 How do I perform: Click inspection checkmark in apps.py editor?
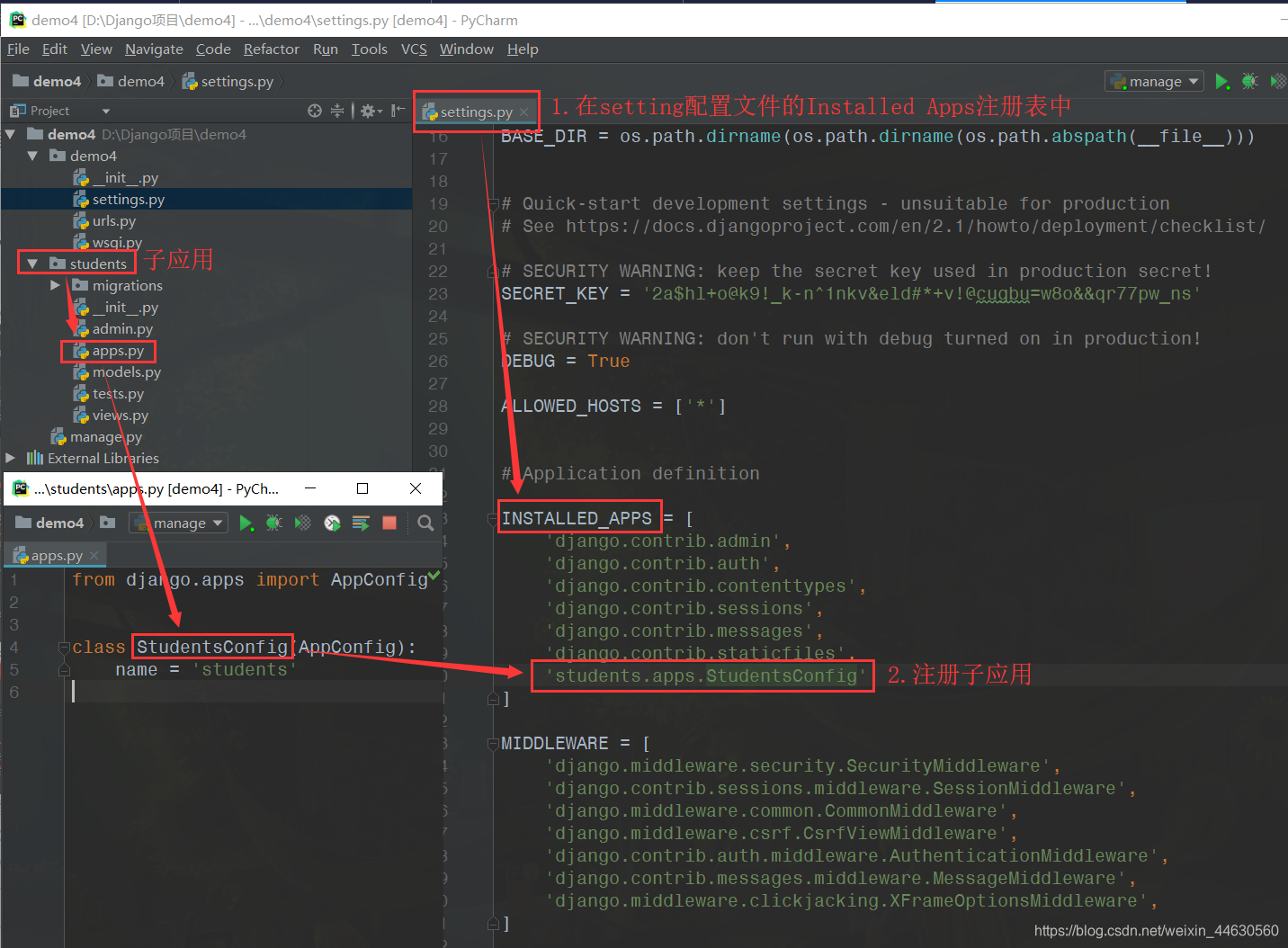click(434, 576)
